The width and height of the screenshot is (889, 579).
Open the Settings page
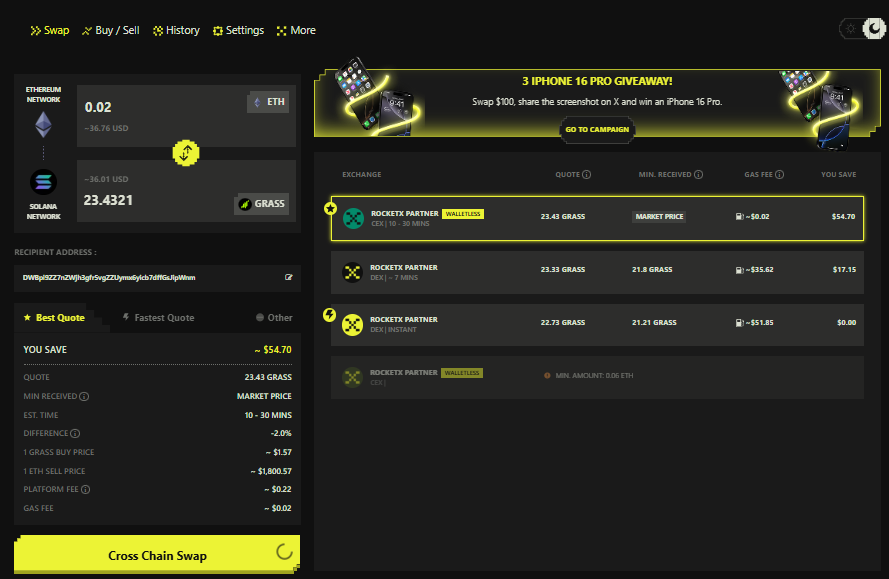tap(238, 31)
